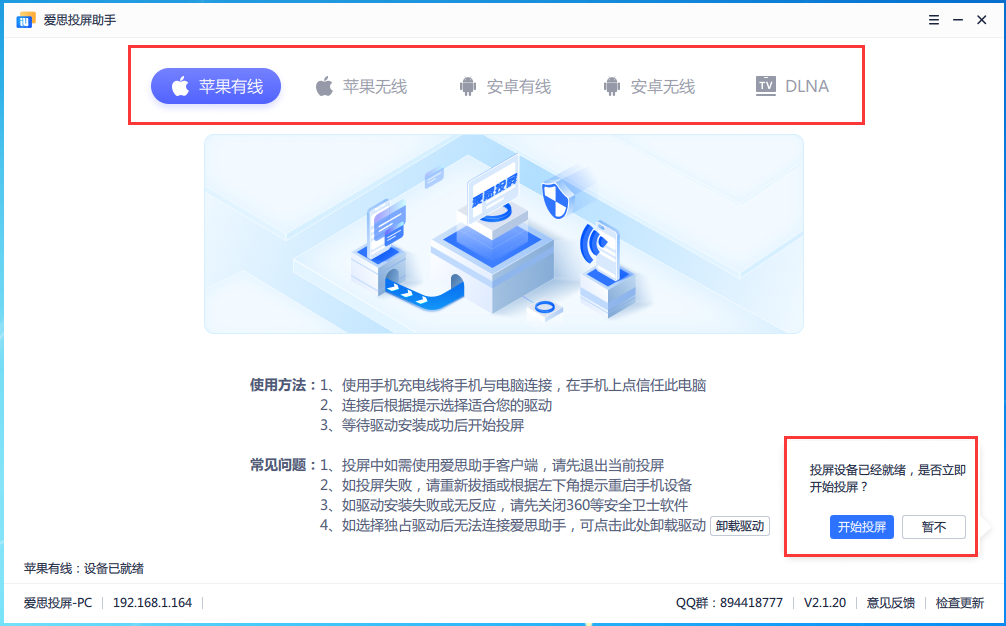1006x626 pixels.
Task: Click the 卸载驱动 button
Action: click(742, 525)
